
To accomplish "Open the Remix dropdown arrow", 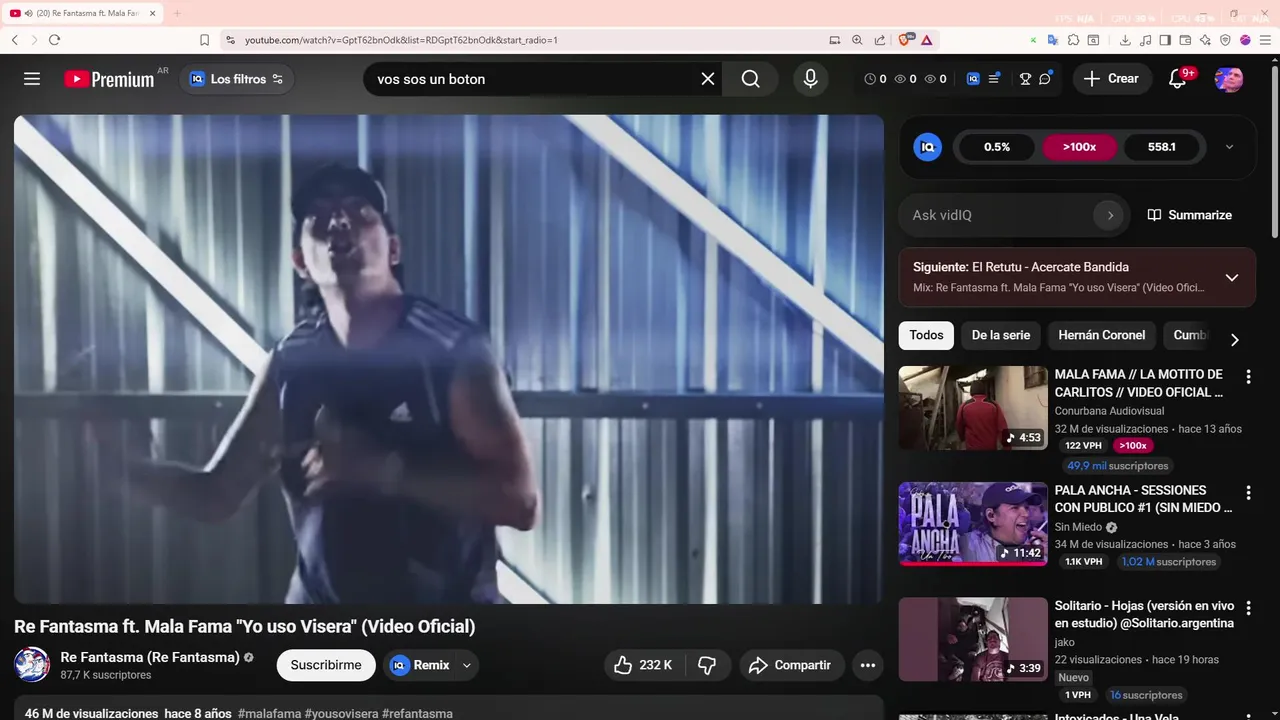I will pos(467,665).
